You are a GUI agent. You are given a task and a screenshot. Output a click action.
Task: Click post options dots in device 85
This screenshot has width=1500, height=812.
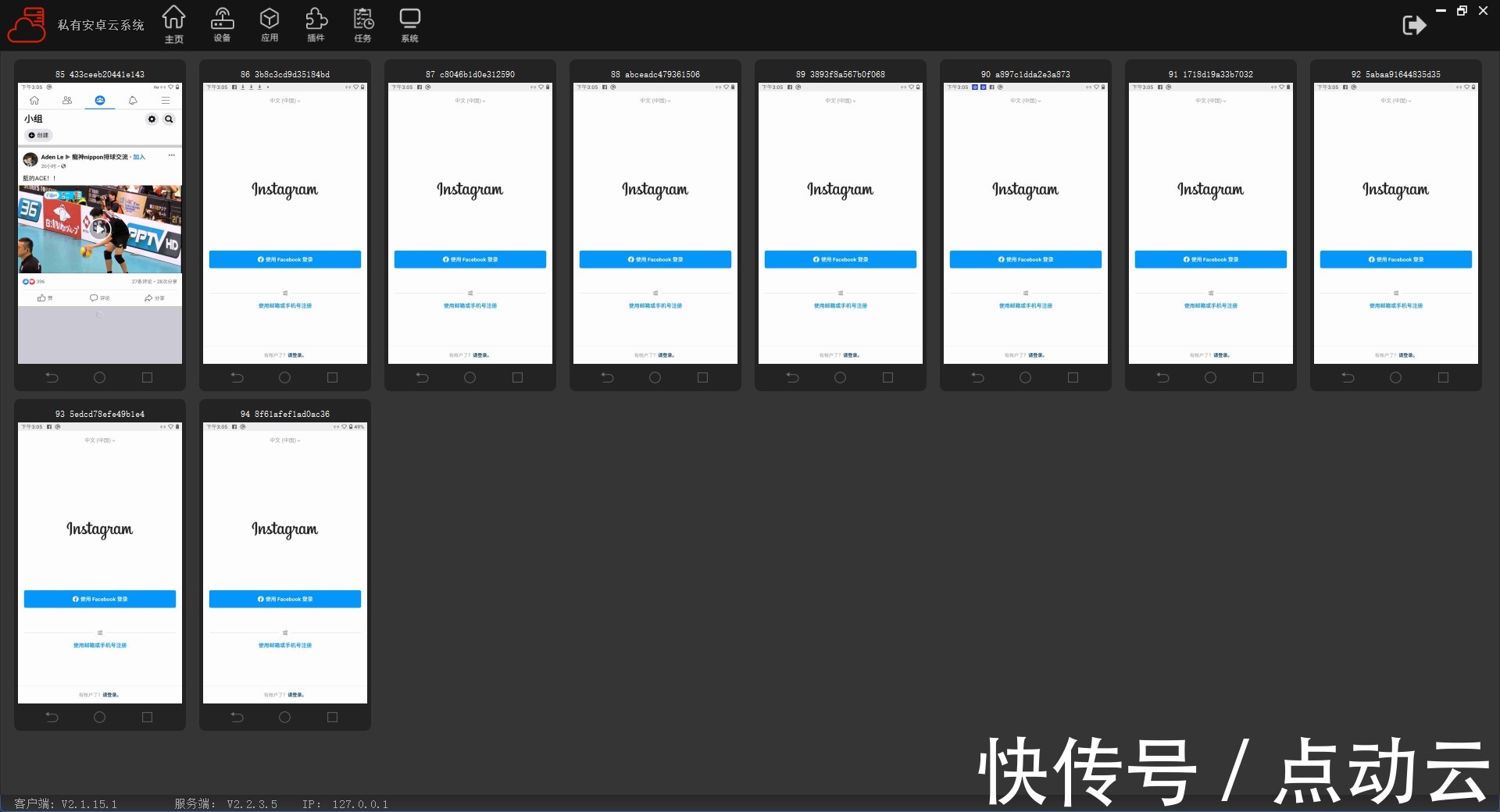pos(172,155)
